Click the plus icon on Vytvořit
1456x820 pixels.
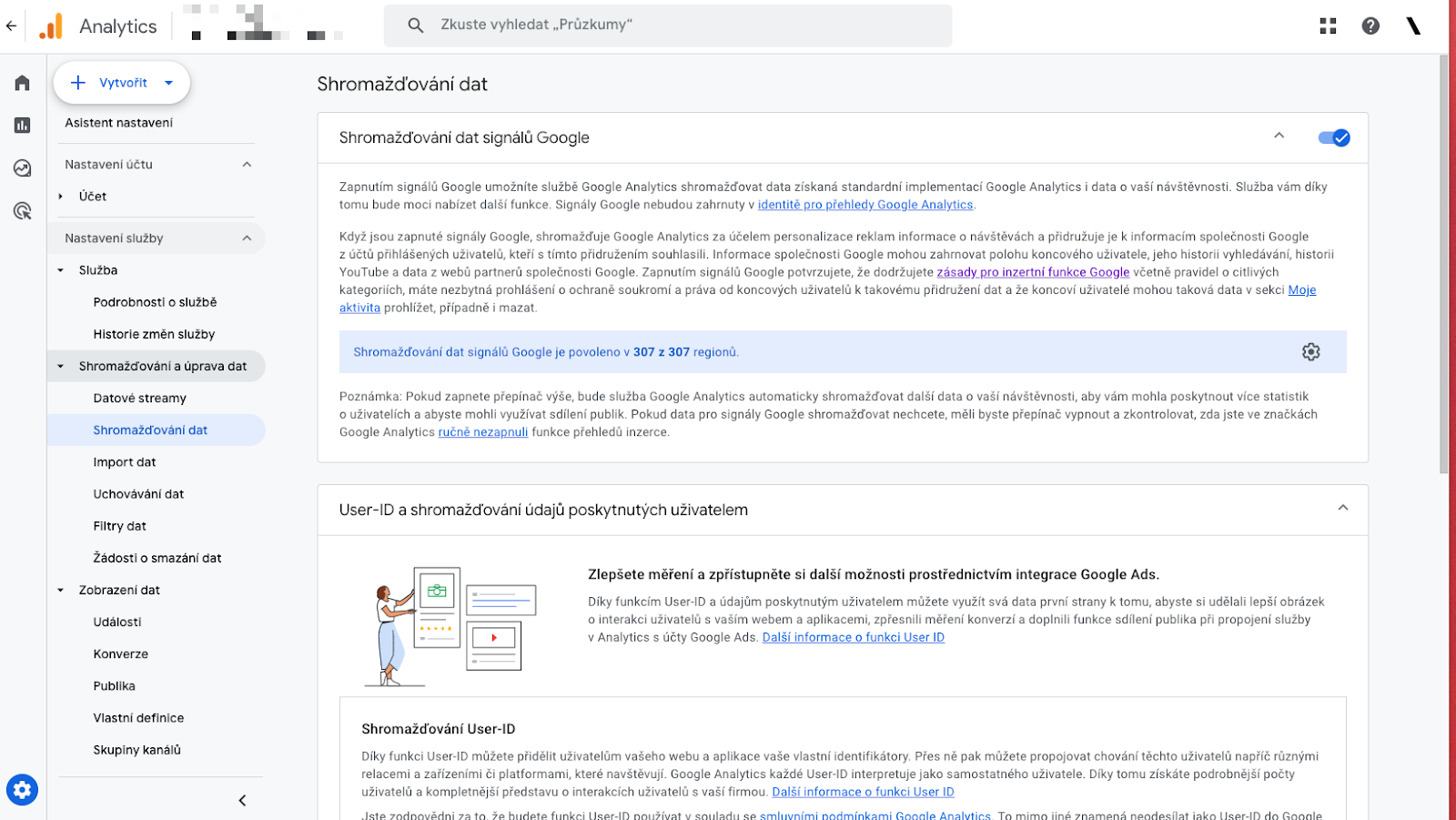click(x=78, y=83)
